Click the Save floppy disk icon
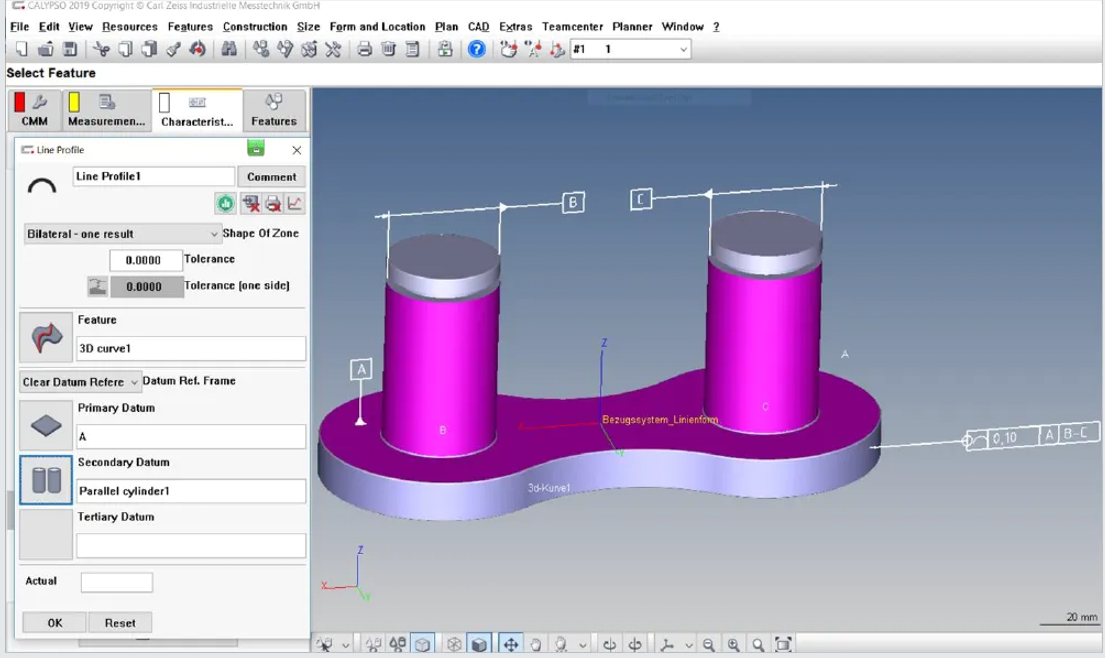Viewport: 1105px width, 658px height. (70, 49)
